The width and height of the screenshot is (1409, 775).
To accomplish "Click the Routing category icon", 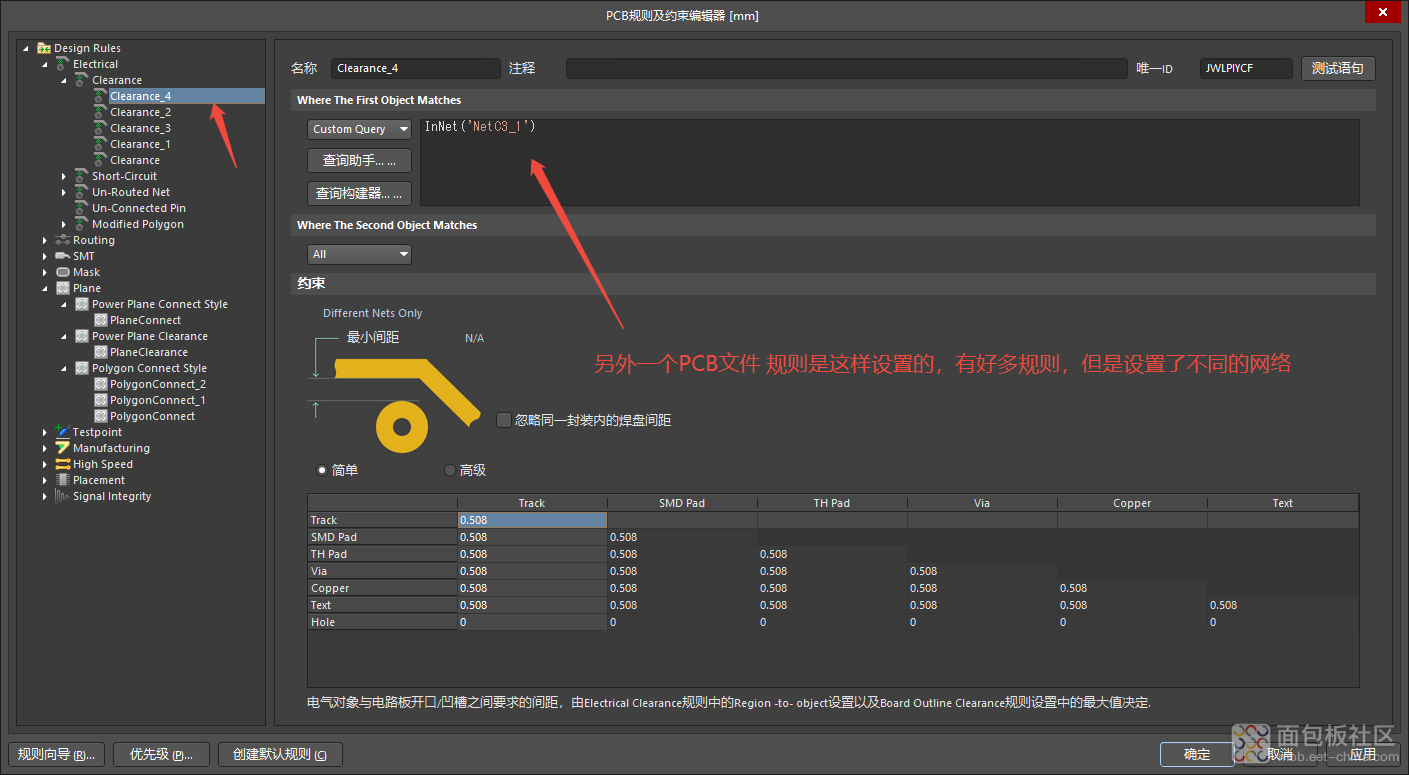I will coord(63,240).
